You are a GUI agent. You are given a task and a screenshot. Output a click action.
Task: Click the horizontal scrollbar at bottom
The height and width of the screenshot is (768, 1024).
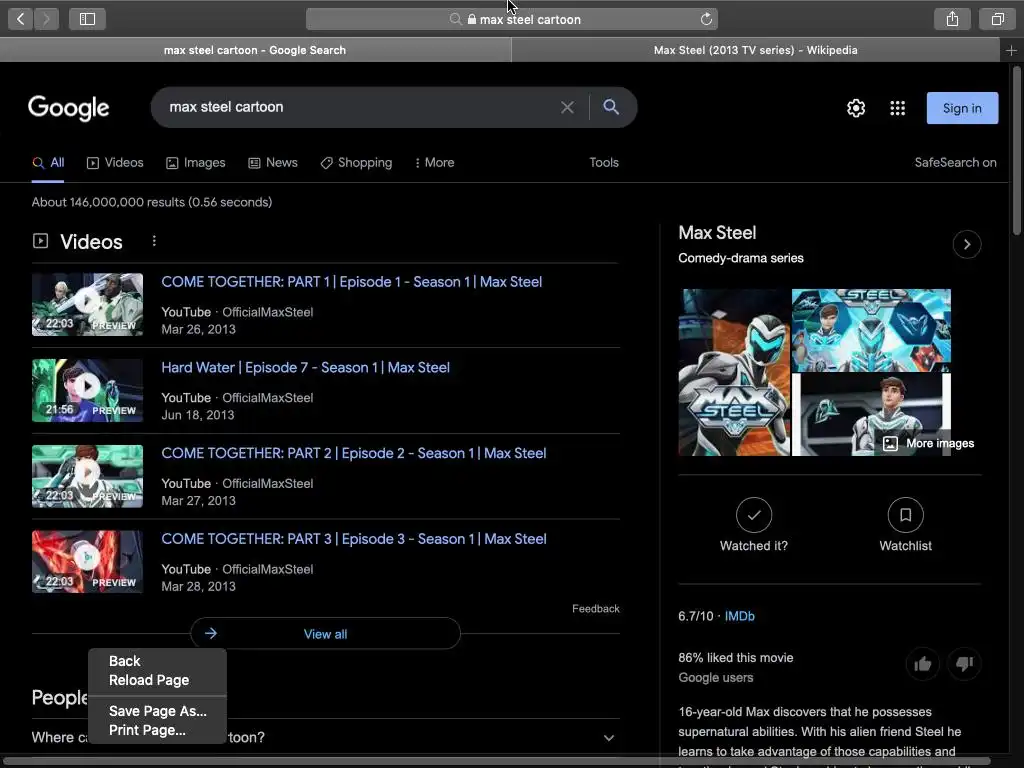[x=496, y=761]
